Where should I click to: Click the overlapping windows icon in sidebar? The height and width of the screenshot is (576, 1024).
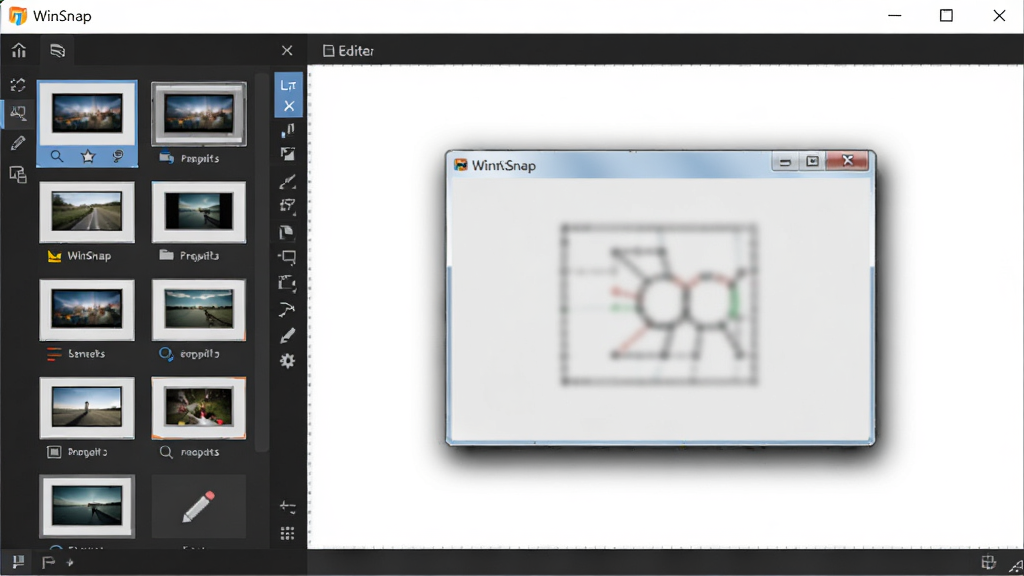click(18, 174)
